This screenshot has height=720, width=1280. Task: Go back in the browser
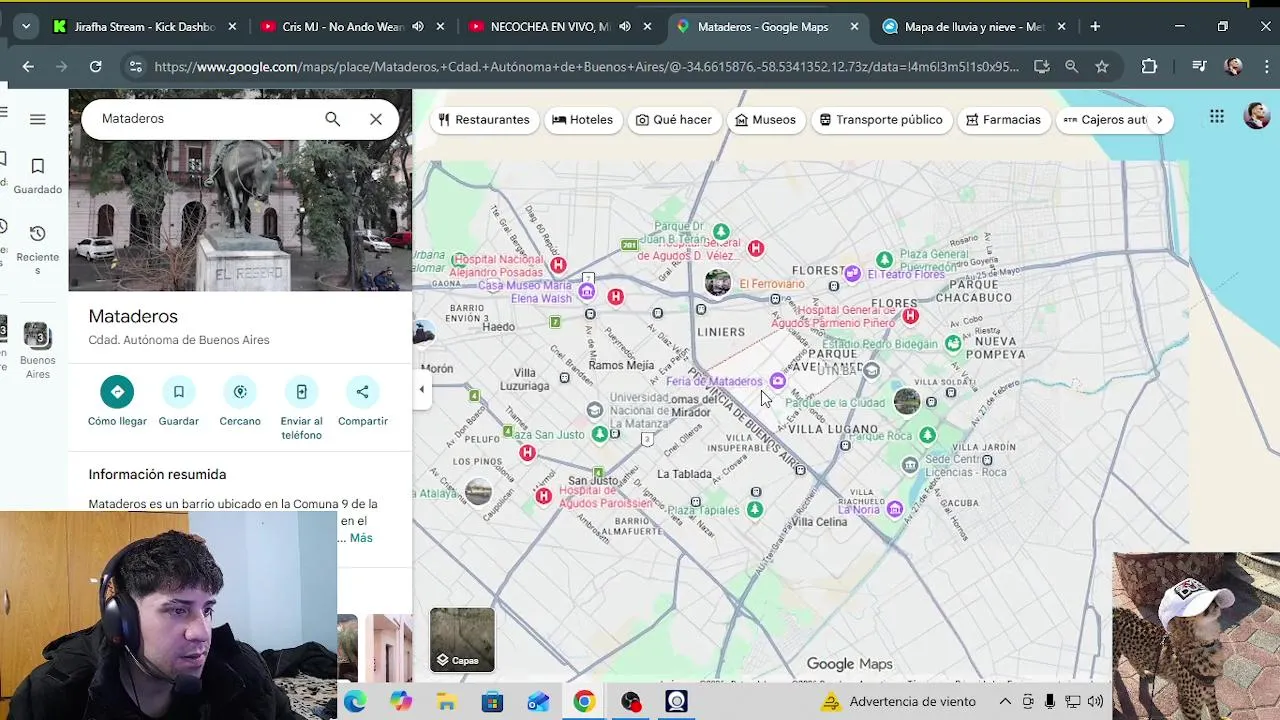(28, 67)
